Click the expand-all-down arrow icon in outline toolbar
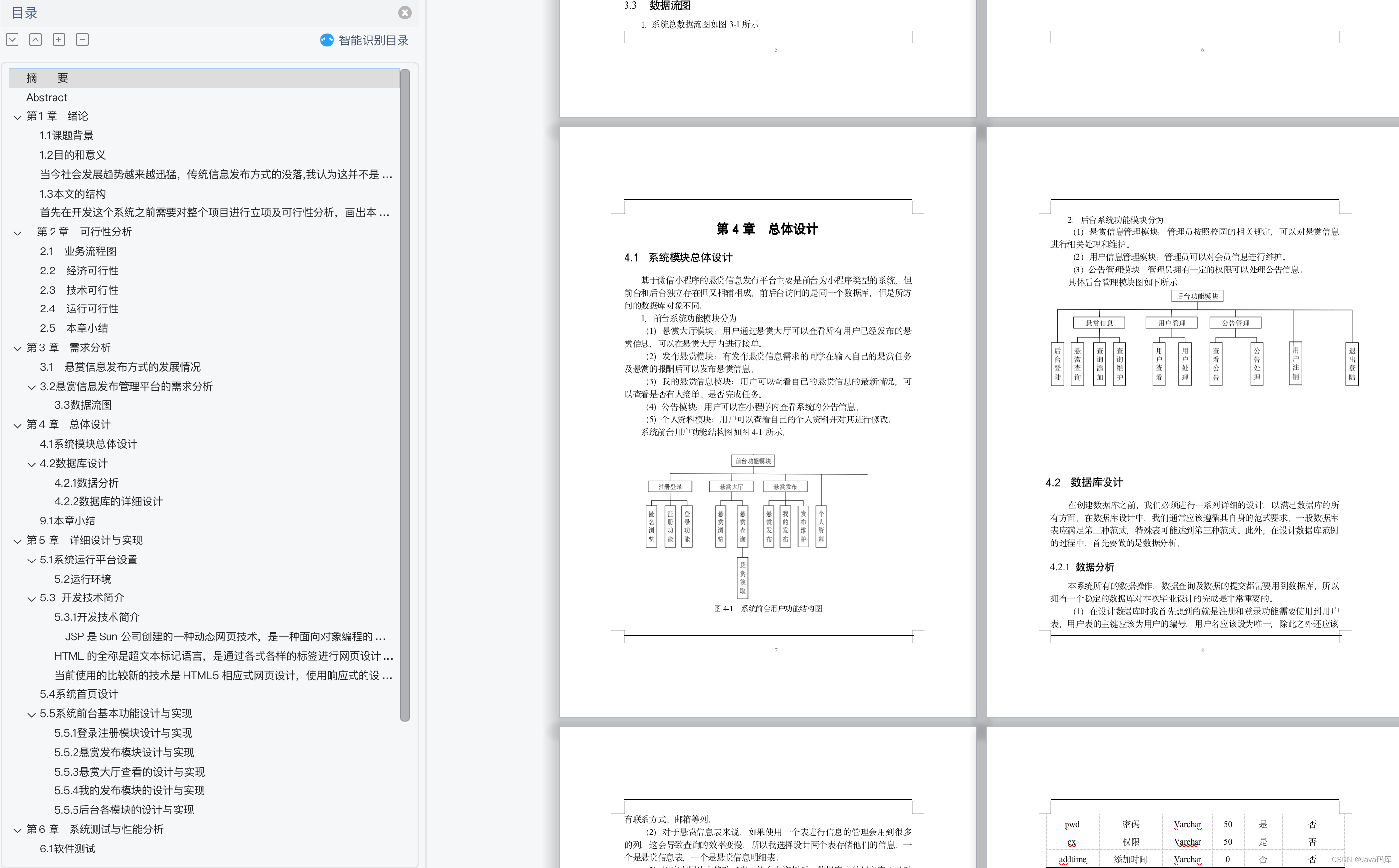 13,39
